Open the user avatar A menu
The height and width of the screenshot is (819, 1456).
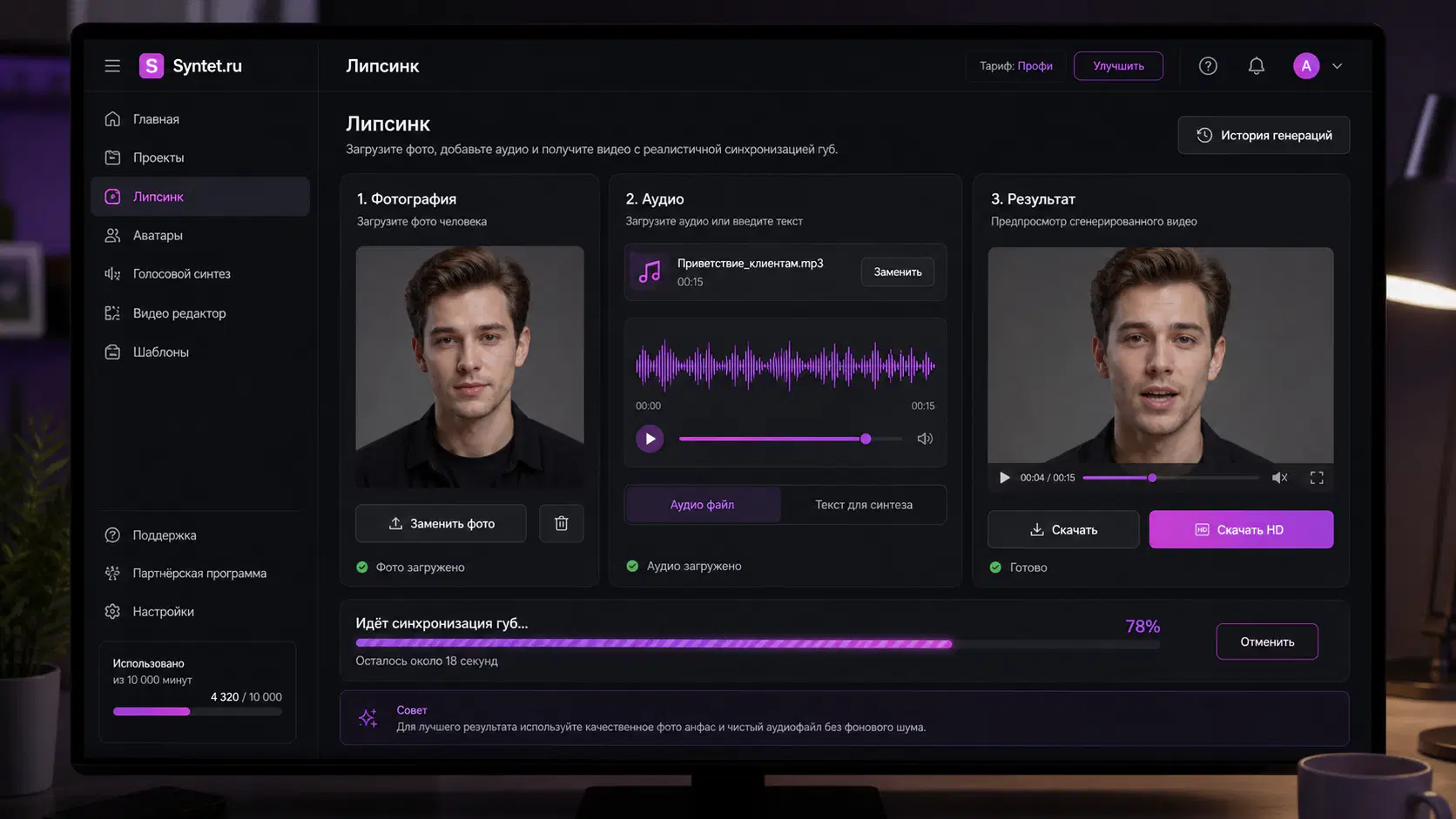tap(1306, 66)
